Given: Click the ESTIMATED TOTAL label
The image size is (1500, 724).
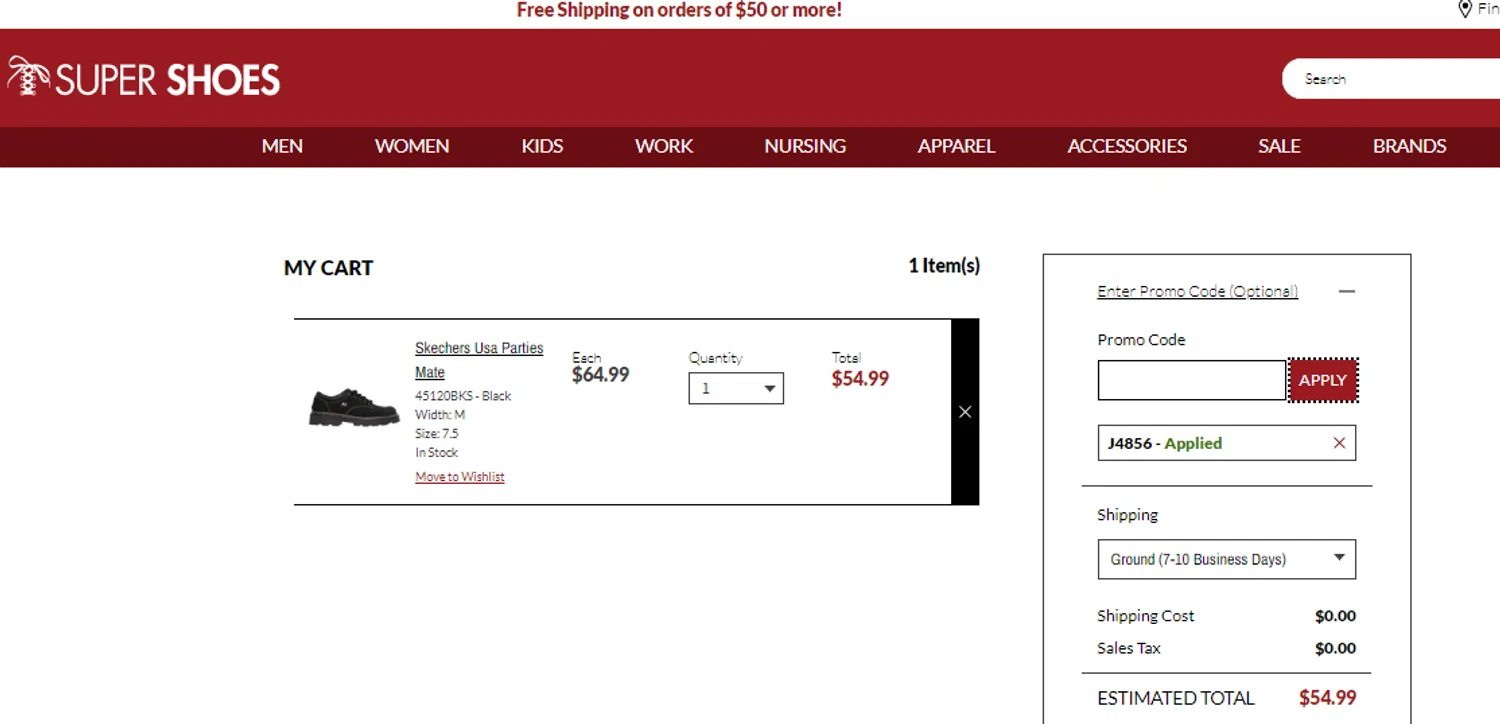Looking at the screenshot, I should point(1175,698).
